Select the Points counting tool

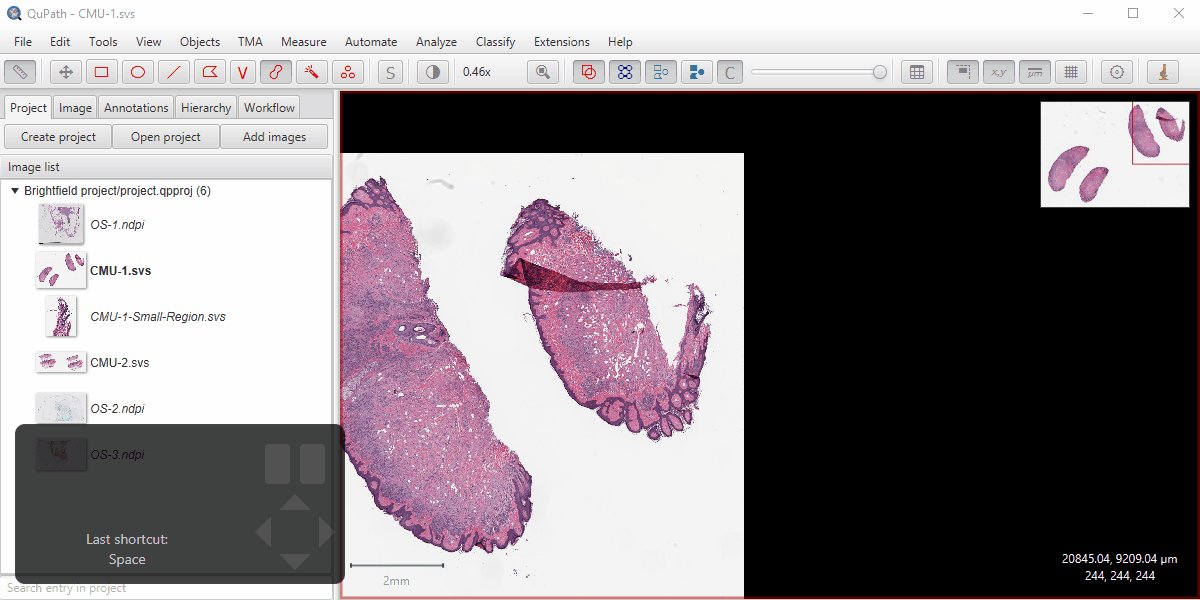point(347,72)
